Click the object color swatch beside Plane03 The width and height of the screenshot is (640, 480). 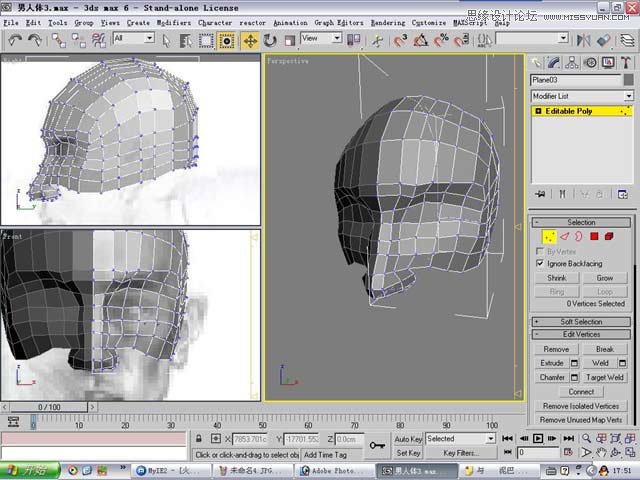pyautogui.click(x=629, y=80)
